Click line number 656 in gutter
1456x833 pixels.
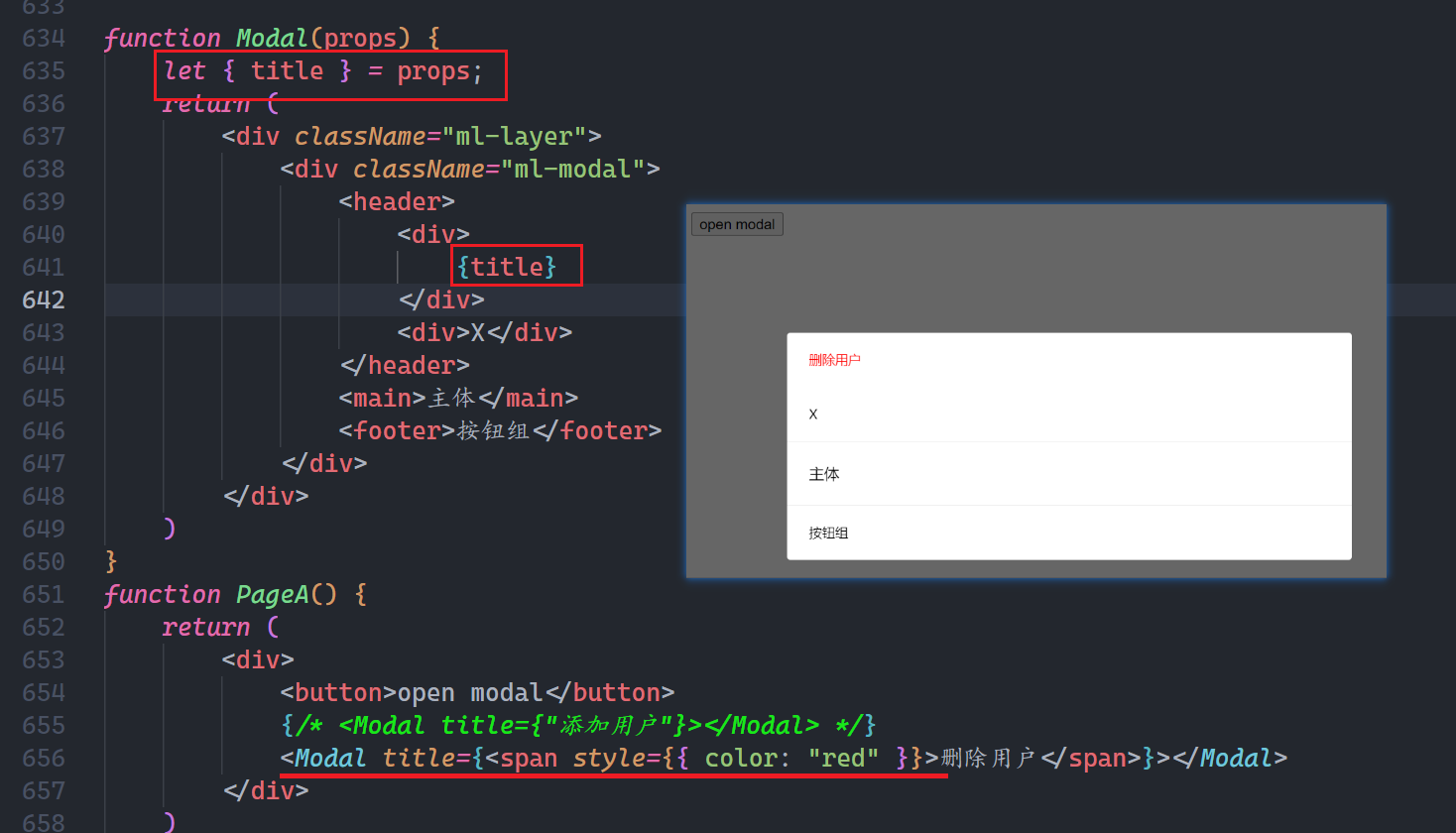click(44, 758)
